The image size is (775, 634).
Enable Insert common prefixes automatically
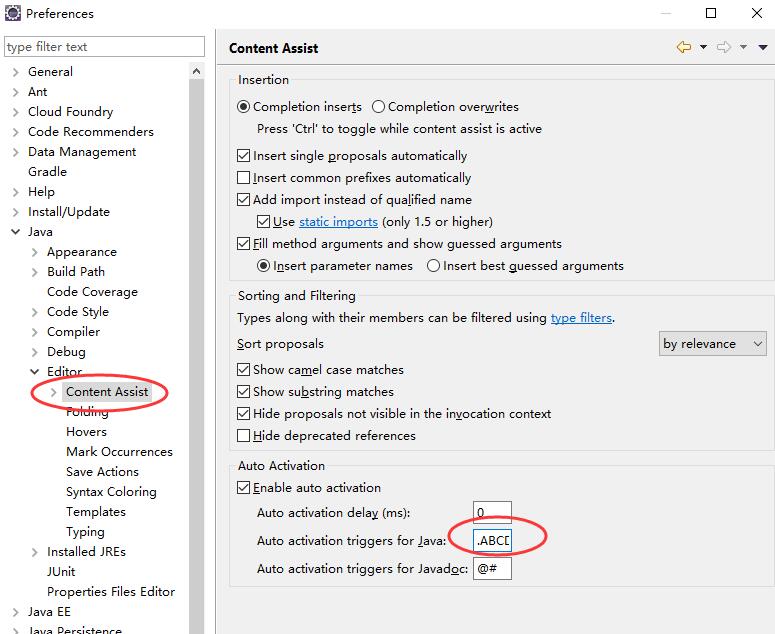(x=243, y=177)
